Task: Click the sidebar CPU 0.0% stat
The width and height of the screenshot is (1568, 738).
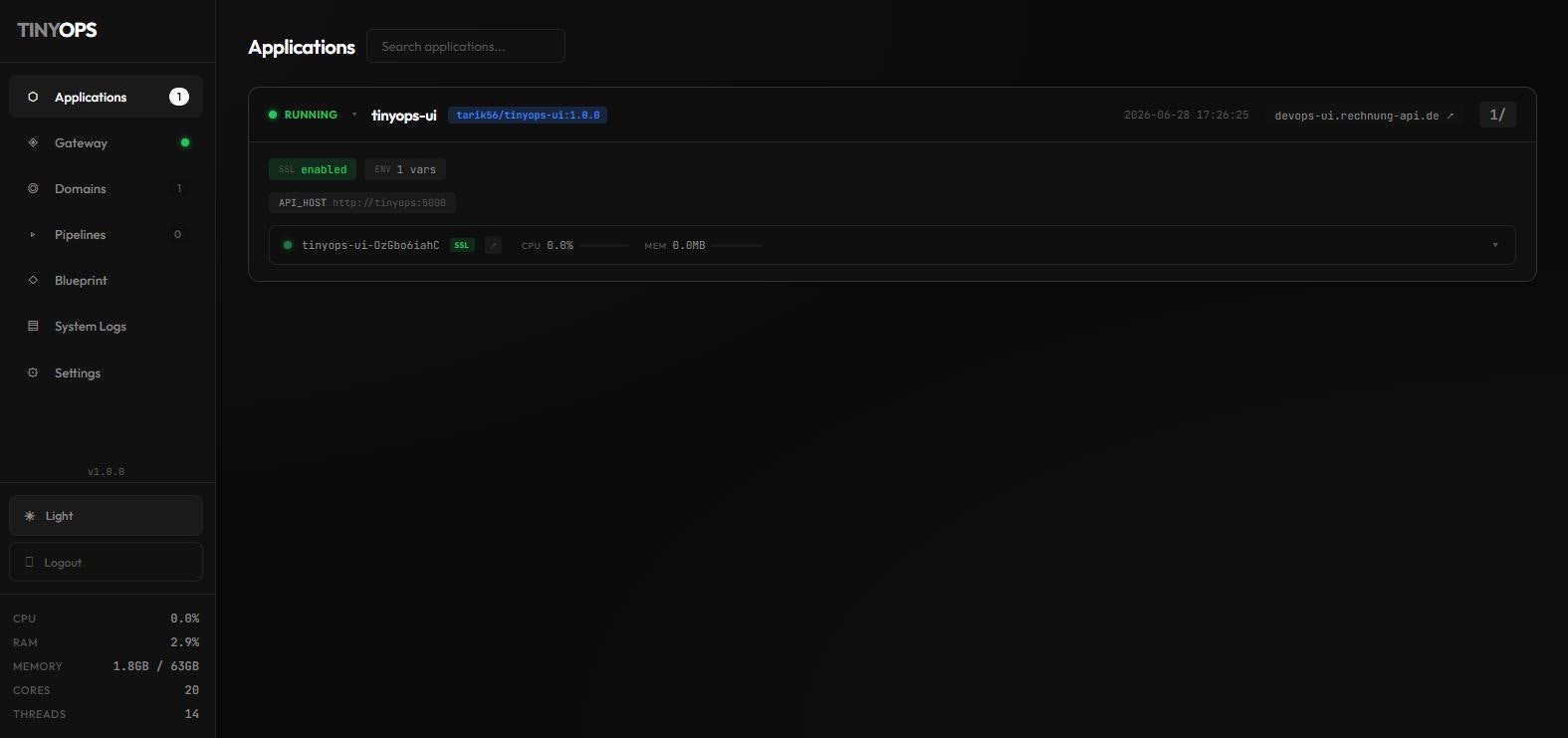Action: (x=106, y=618)
